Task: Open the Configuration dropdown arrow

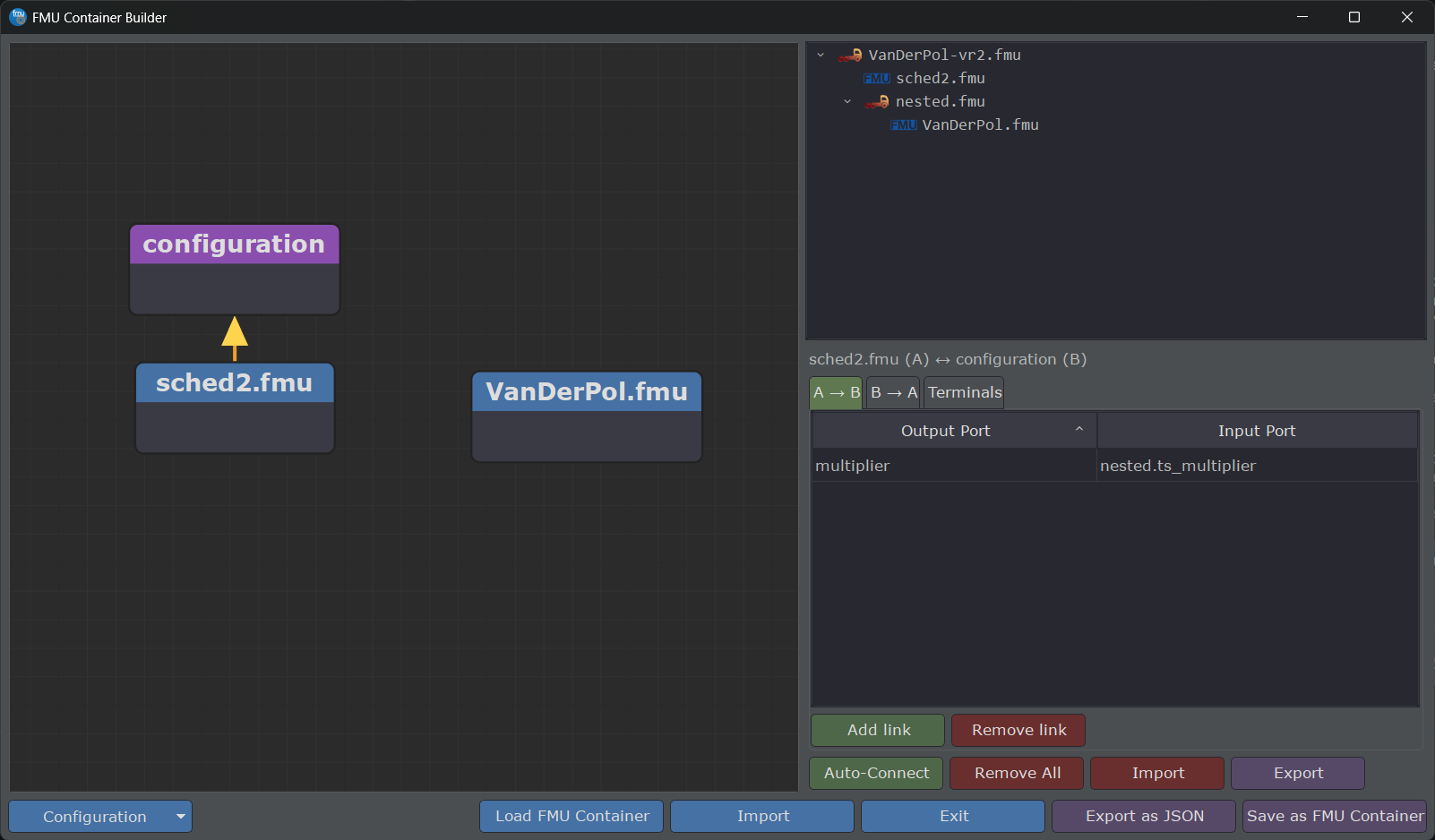Action: tap(181, 817)
